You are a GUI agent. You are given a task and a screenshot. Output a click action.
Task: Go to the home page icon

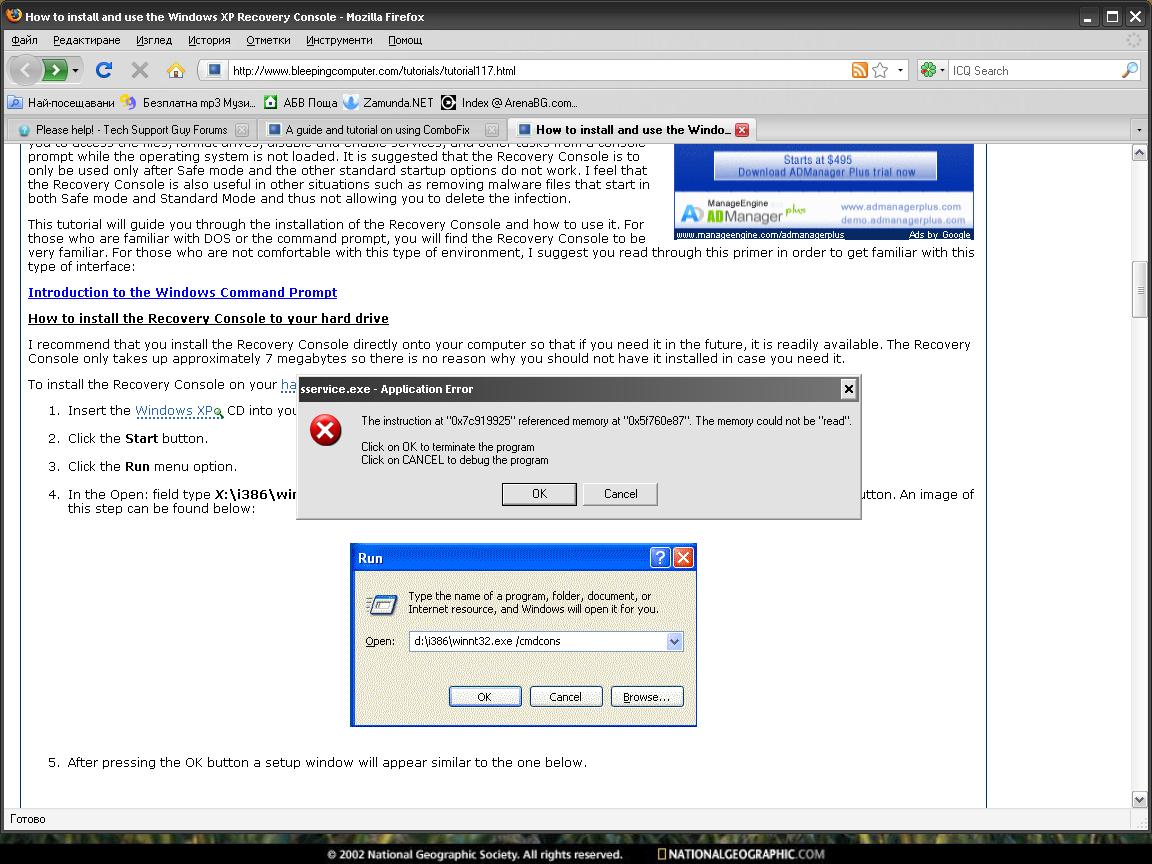[176, 70]
